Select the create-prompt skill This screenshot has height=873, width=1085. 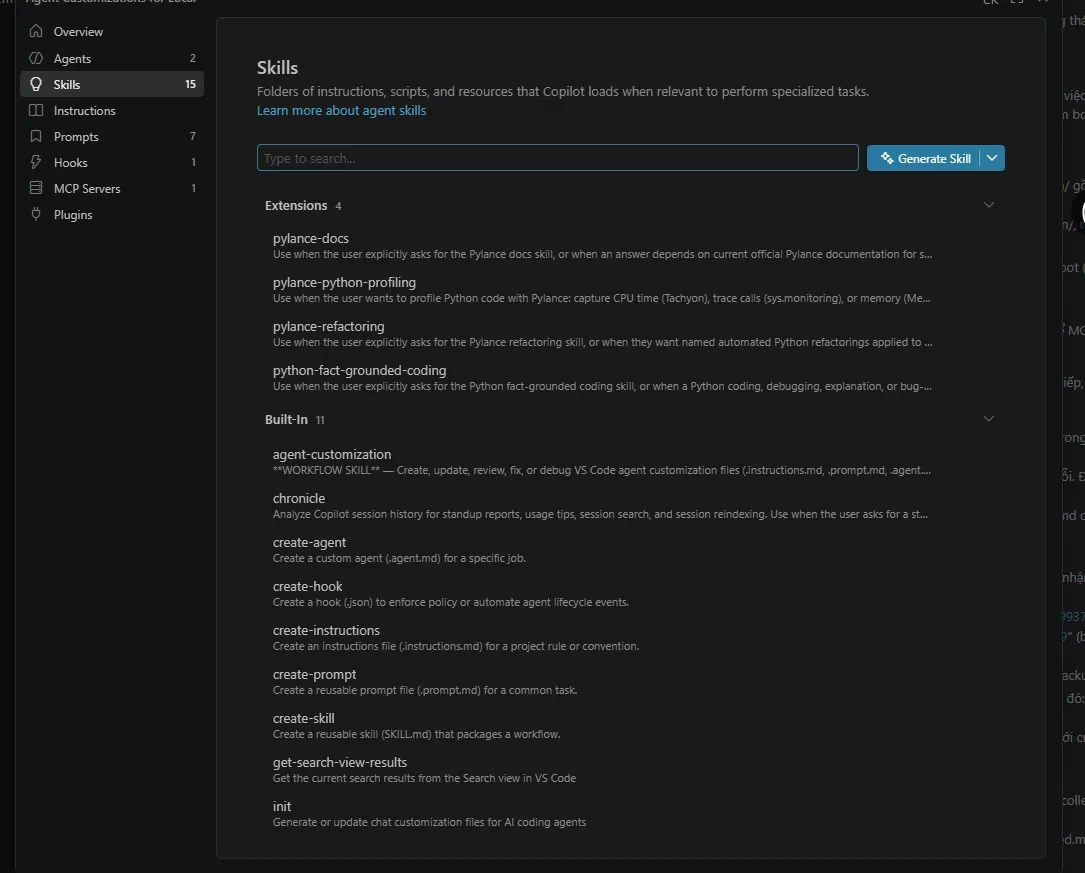[630, 681]
